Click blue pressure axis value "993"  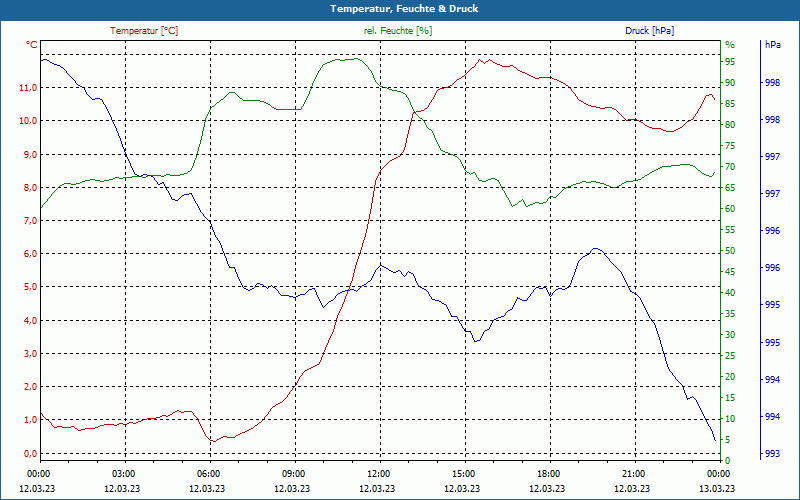tap(772, 454)
